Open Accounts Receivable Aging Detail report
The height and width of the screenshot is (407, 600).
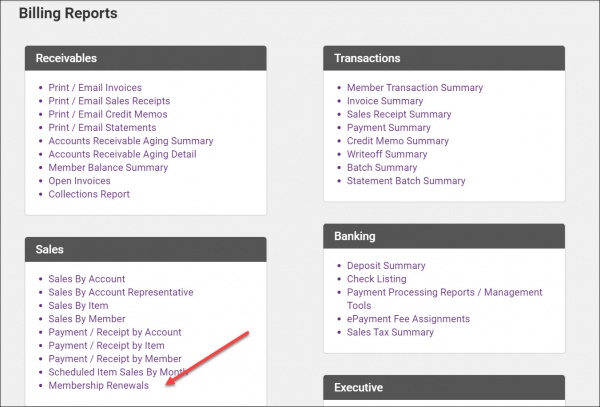coord(123,154)
